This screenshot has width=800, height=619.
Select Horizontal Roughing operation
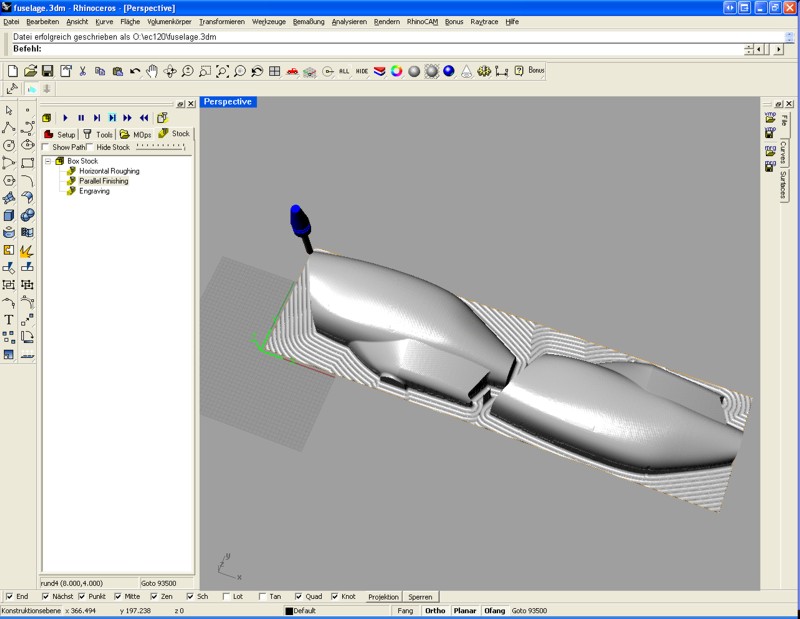[x=109, y=171]
